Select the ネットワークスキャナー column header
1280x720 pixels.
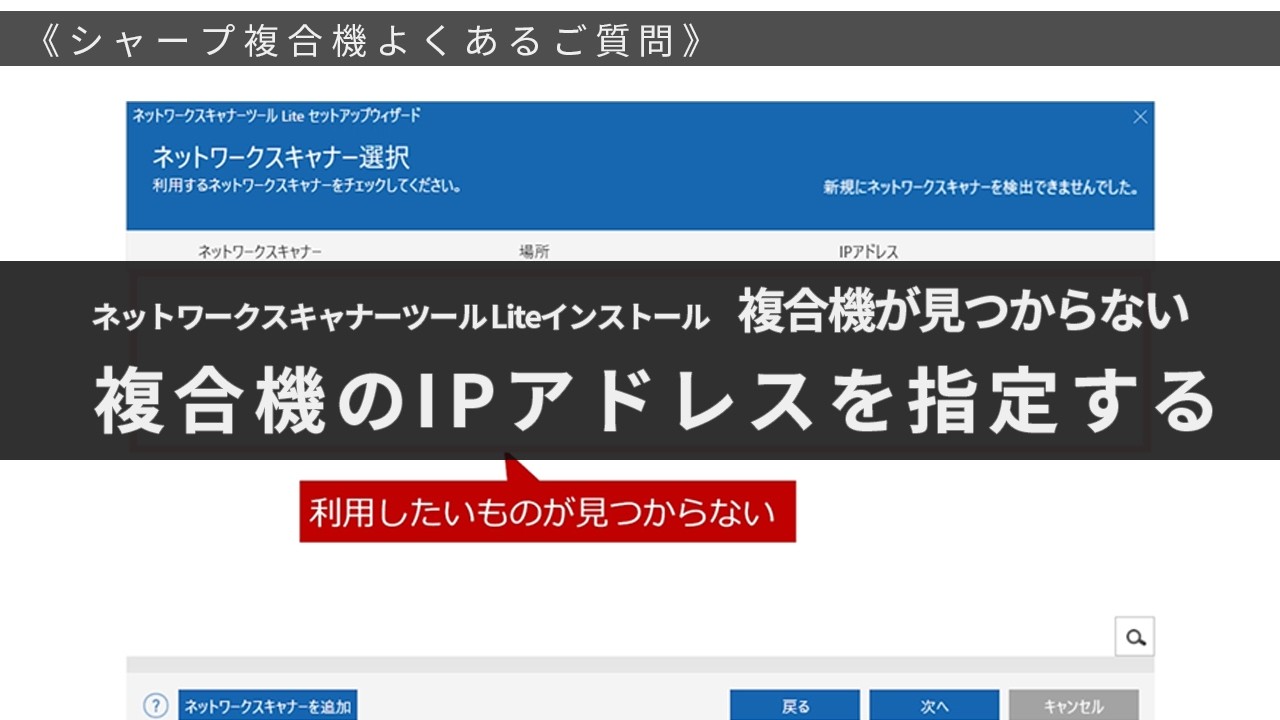pyautogui.click(x=260, y=252)
